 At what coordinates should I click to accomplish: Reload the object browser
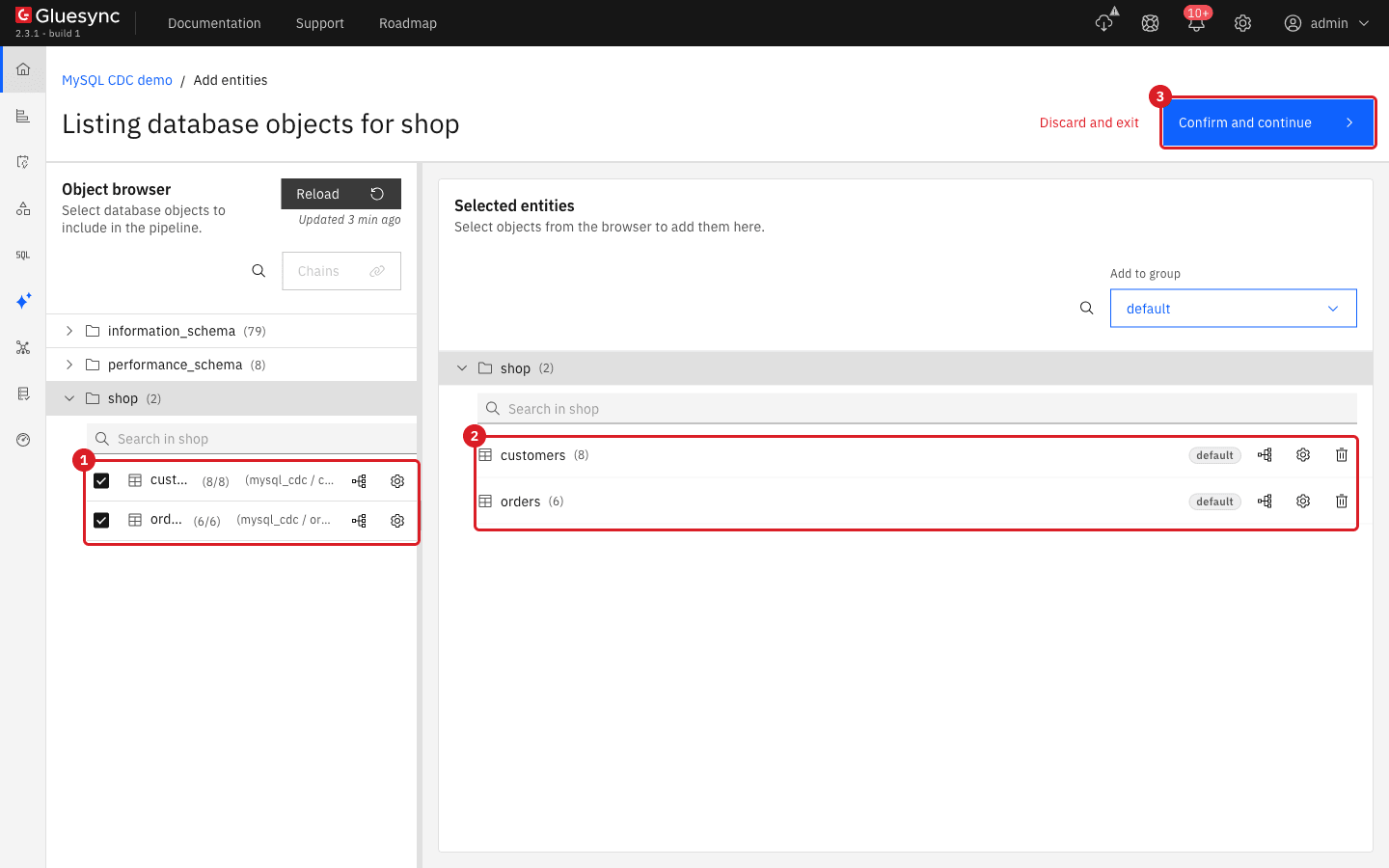(341, 194)
